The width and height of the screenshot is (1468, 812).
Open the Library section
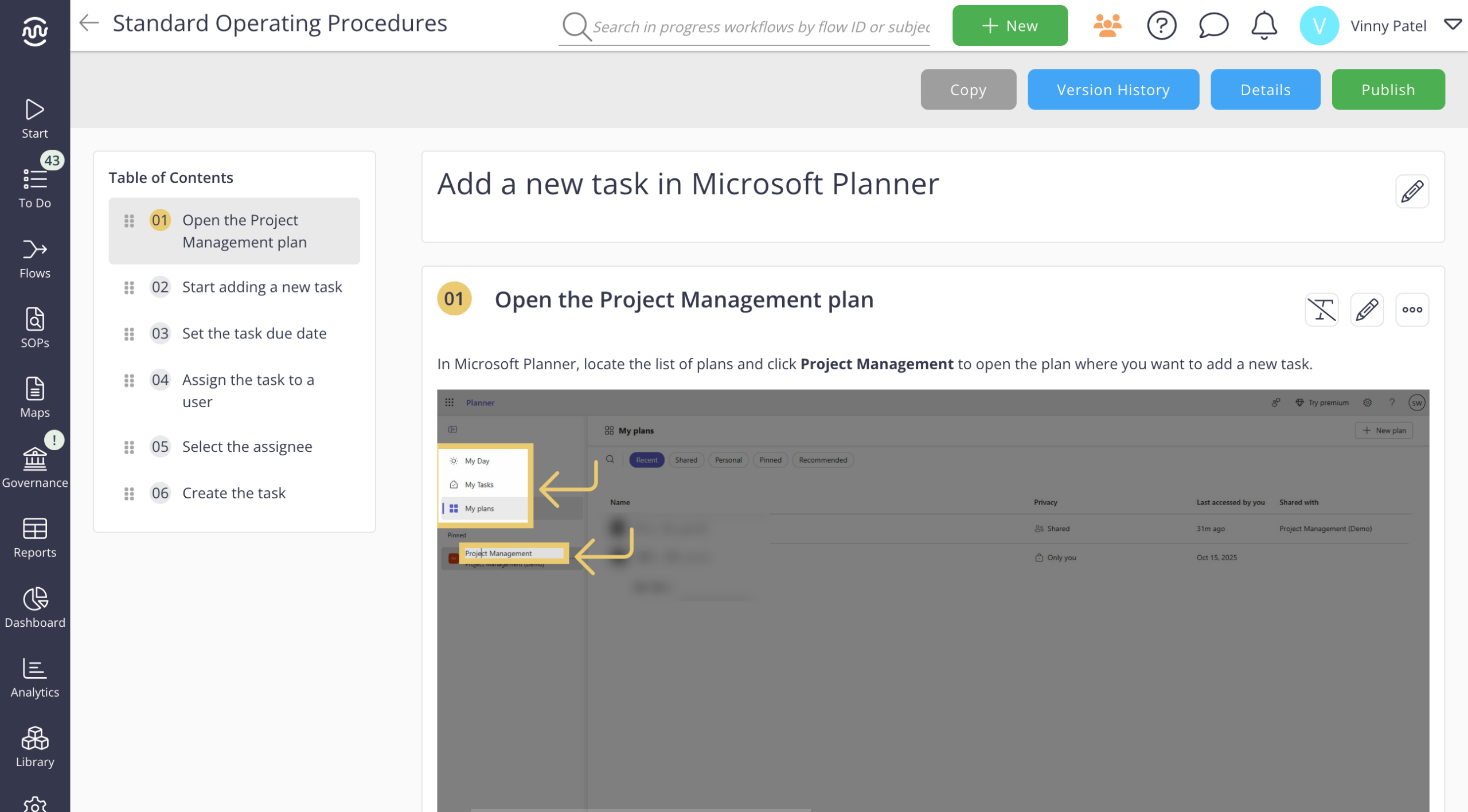35,748
